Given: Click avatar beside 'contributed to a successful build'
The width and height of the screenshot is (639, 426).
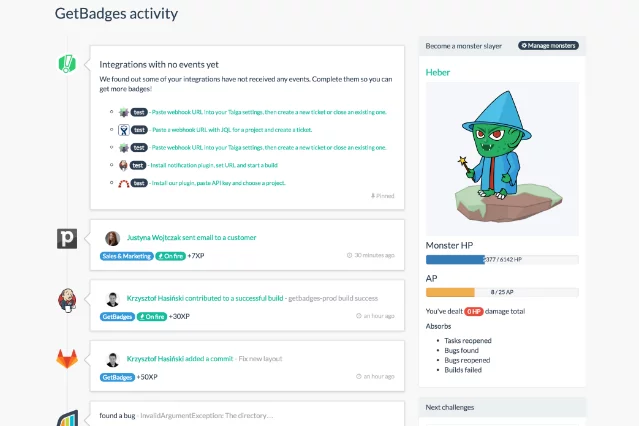Looking at the screenshot, I should [112, 299].
